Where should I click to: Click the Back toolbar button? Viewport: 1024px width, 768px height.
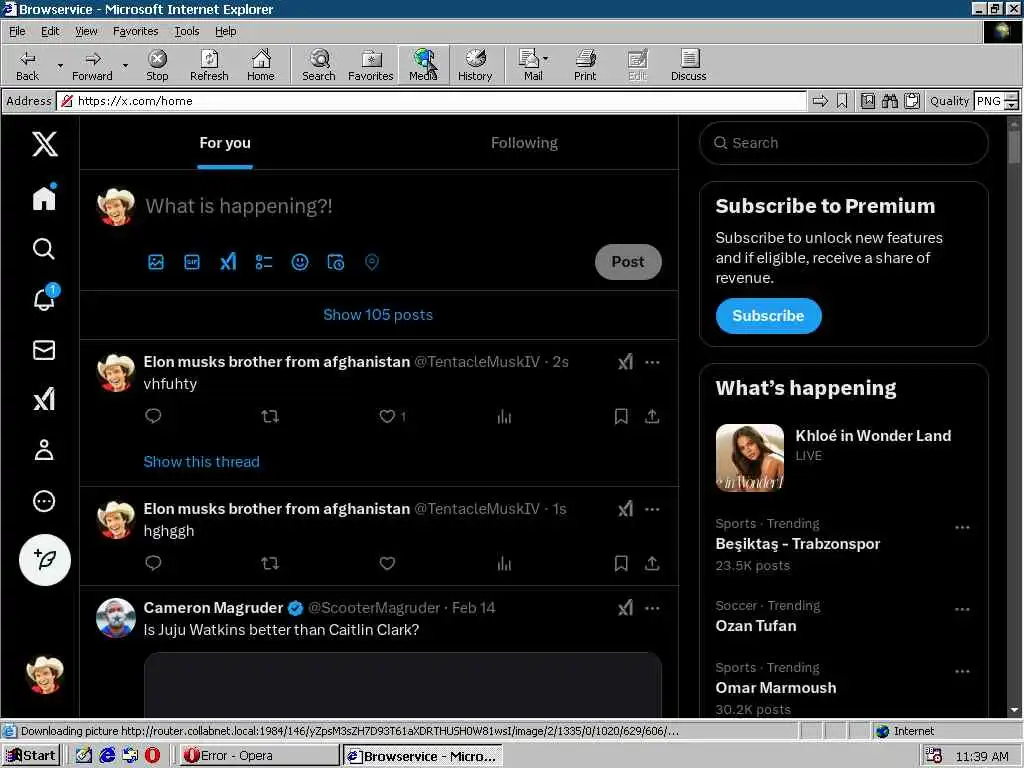27,65
